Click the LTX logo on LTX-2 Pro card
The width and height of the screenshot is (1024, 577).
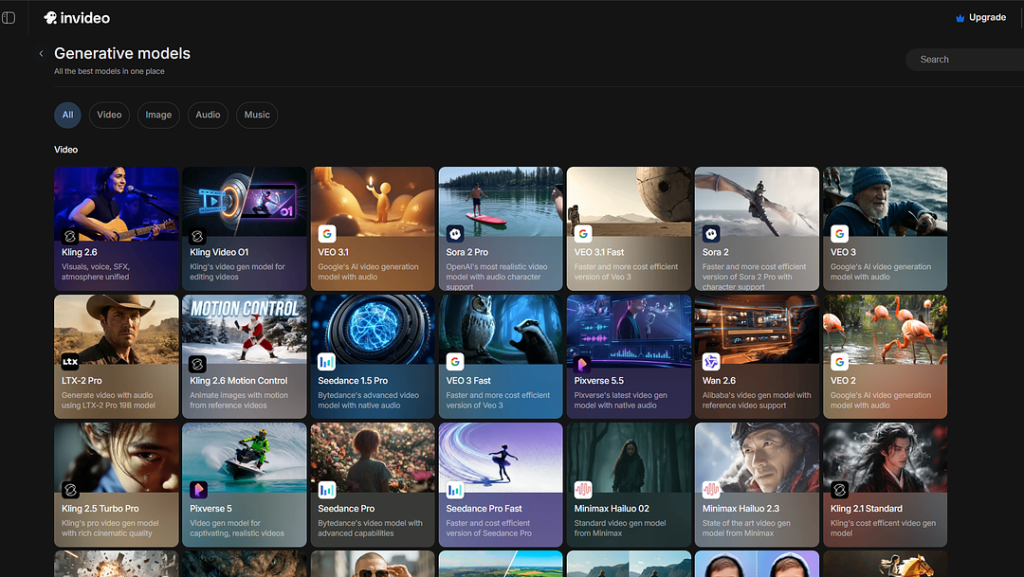coord(70,361)
